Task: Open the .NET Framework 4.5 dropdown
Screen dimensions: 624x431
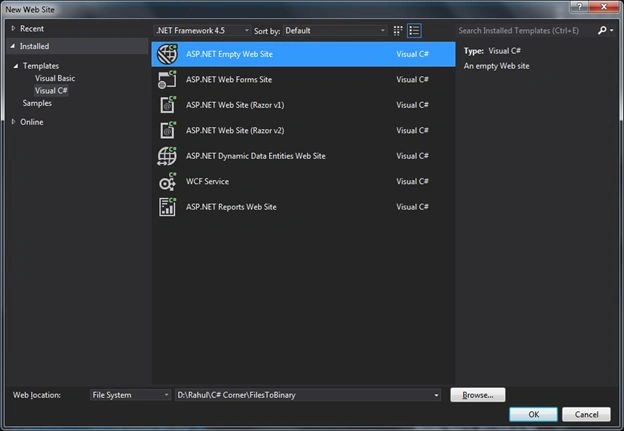Action: click(x=202, y=31)
